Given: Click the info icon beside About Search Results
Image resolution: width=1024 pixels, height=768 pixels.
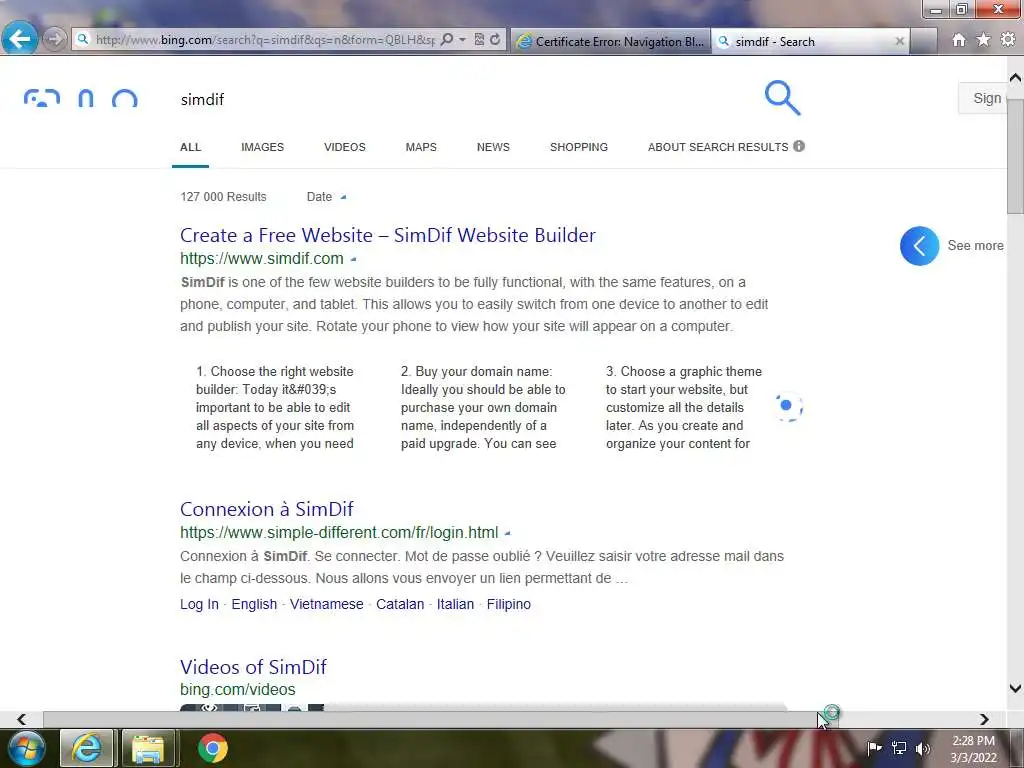Looking at the screenshot, I should 799,146.
